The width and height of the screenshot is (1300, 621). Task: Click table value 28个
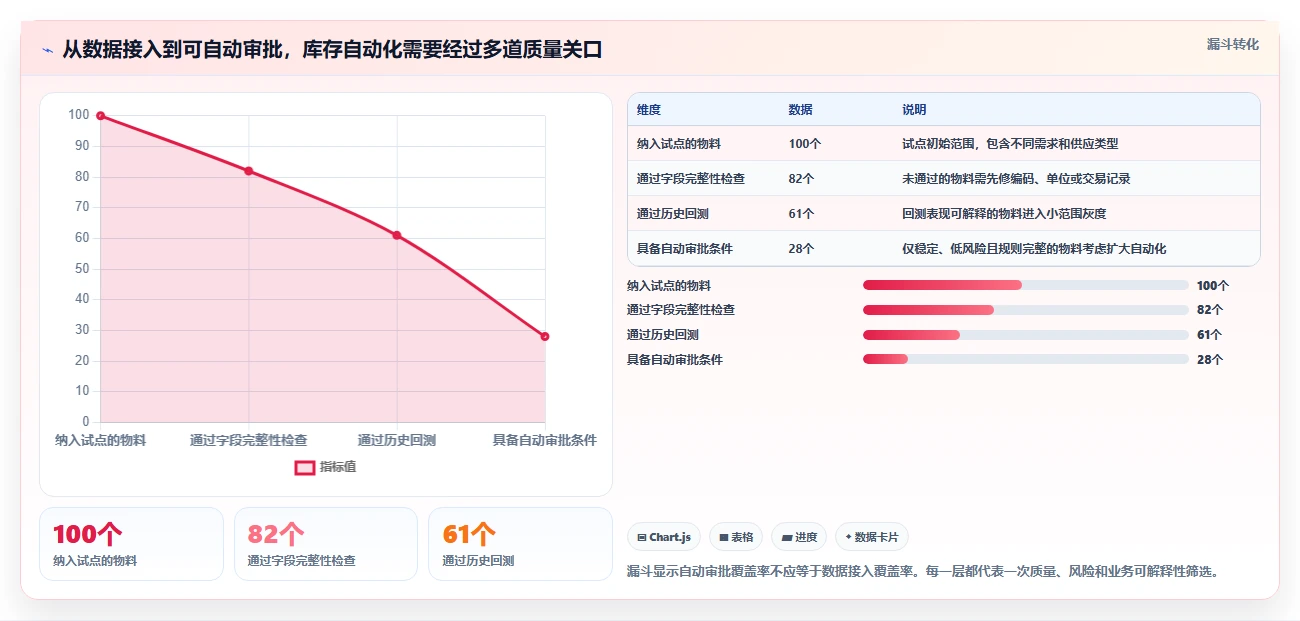tap(802, 249)
